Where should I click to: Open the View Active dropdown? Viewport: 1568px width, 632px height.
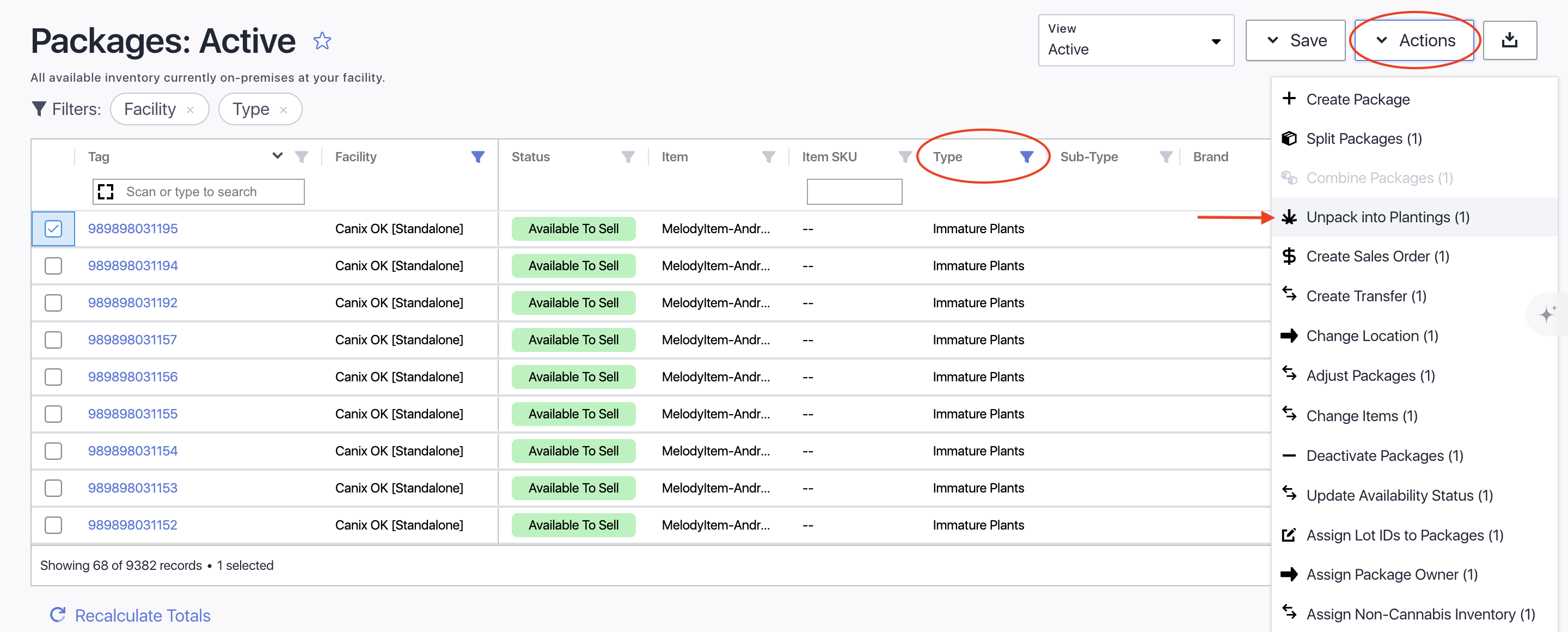pyautogui.click(x=1135, y=41)
